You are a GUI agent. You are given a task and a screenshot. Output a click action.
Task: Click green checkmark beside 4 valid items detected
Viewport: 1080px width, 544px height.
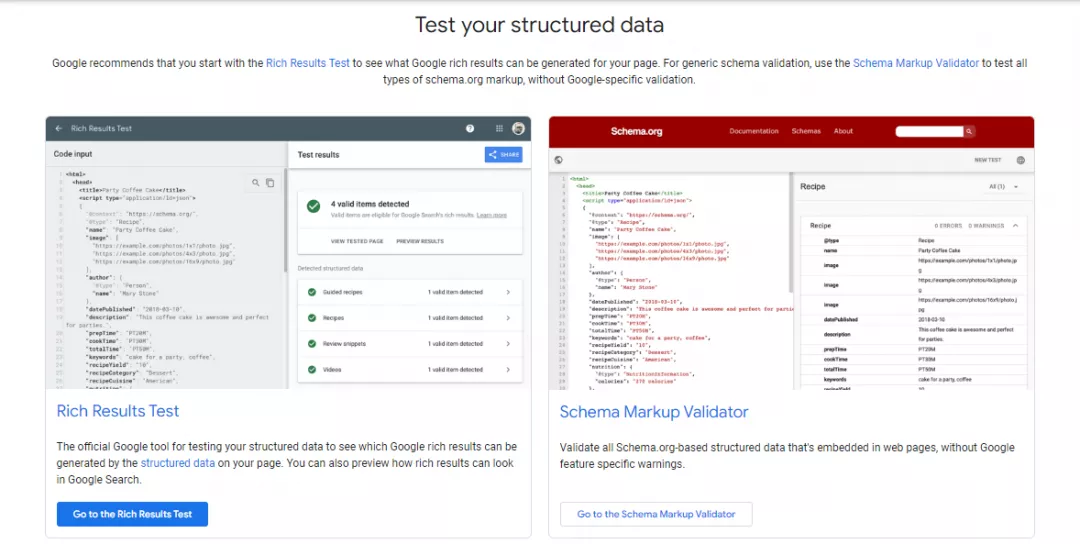coord(313,207)
